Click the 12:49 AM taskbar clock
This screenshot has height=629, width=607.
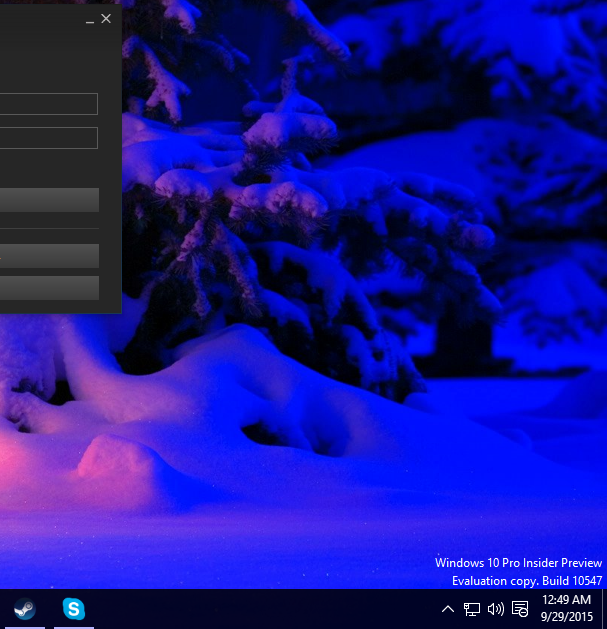point(566,600)
